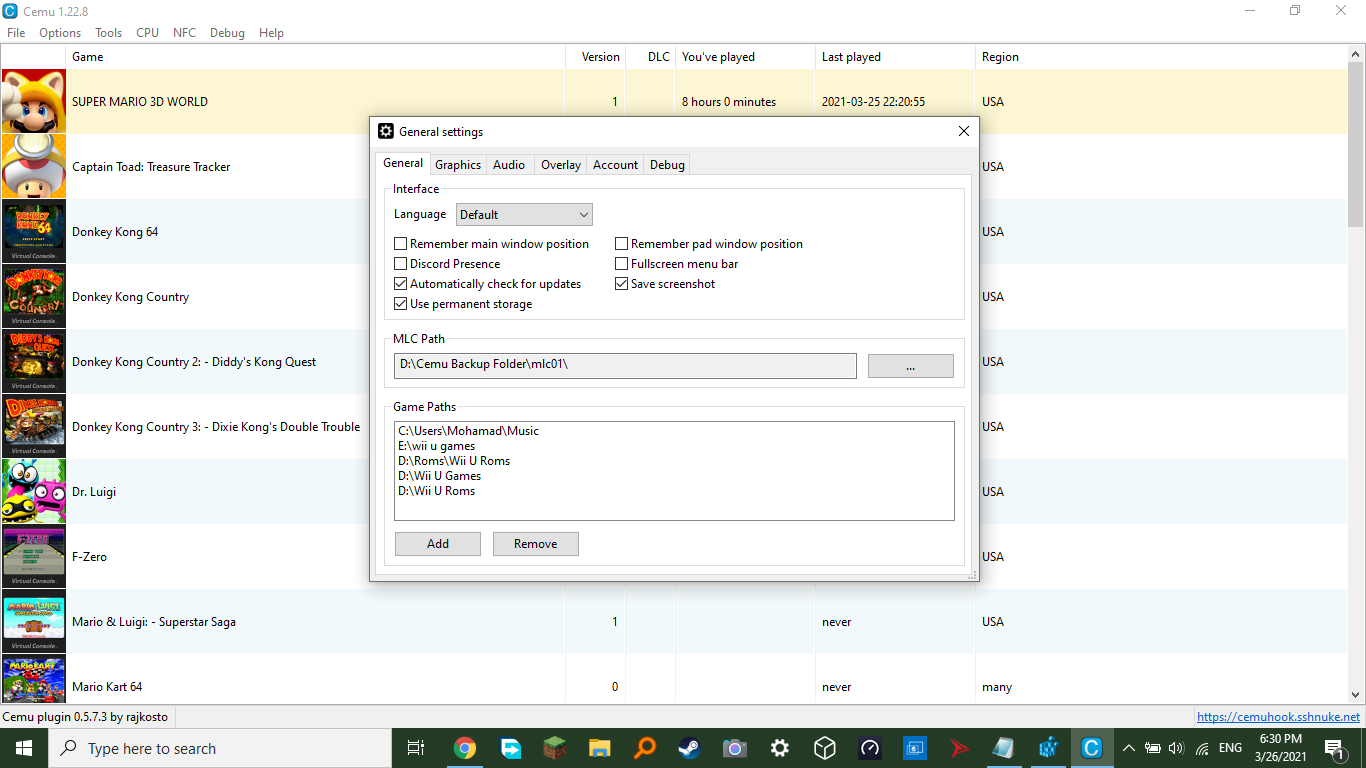The image size is (1366, 768).
Task: Open the NFC menu
Action: pos(184,33)
